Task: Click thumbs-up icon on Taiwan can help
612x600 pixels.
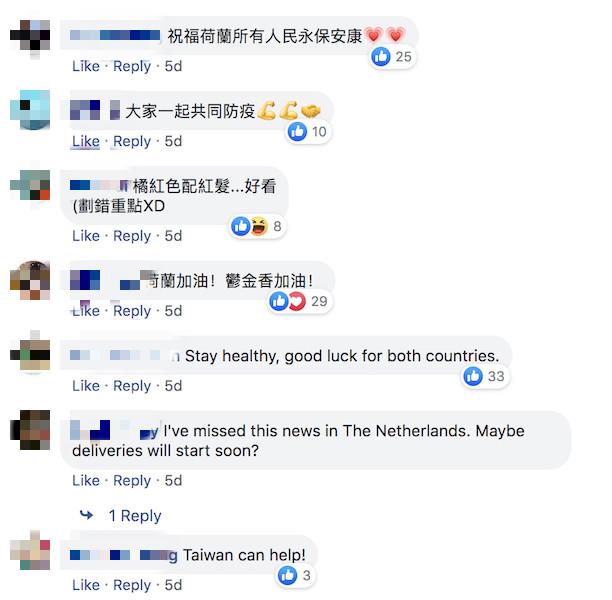Action: [288, 575]
